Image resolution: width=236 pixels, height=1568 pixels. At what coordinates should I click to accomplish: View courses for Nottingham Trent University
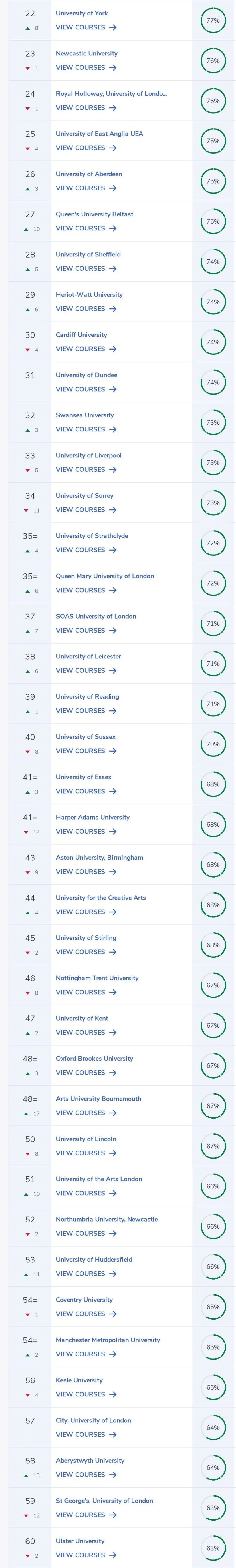[86, 992]
